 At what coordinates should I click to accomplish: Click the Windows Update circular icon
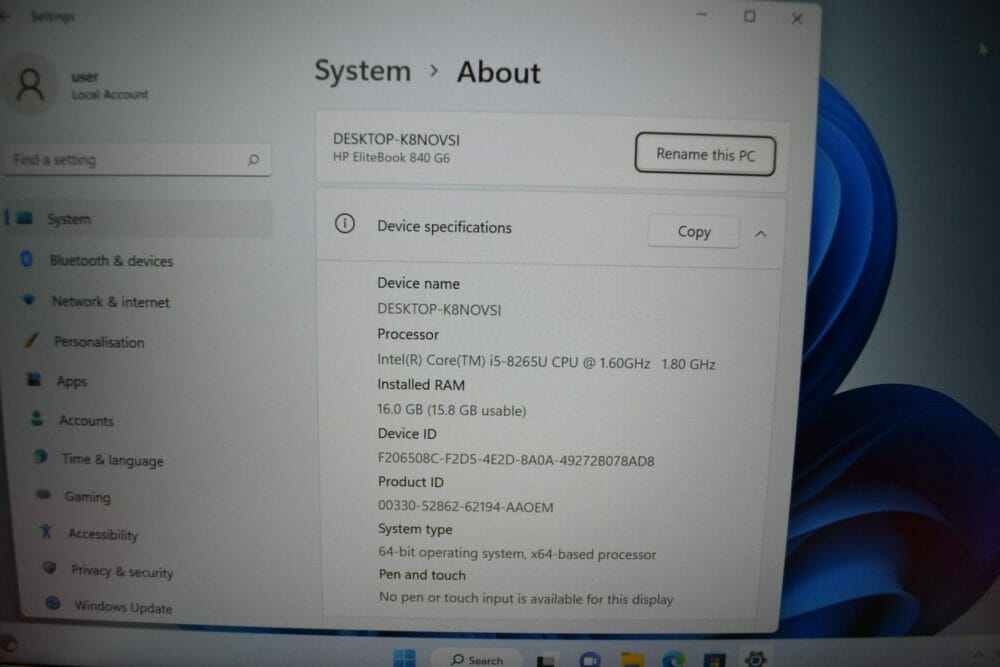pos(53,603)
